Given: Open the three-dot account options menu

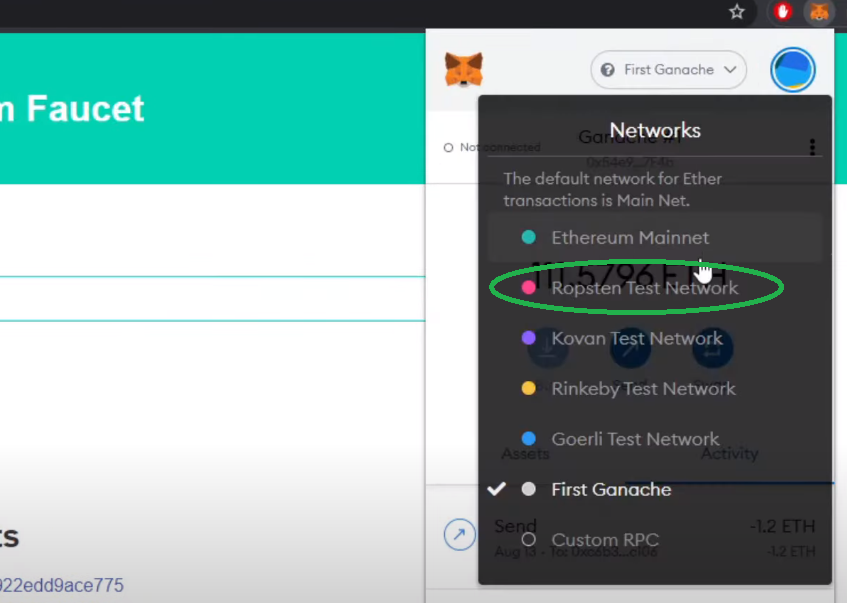Looking at the screenshot, I should coord(812,147).
